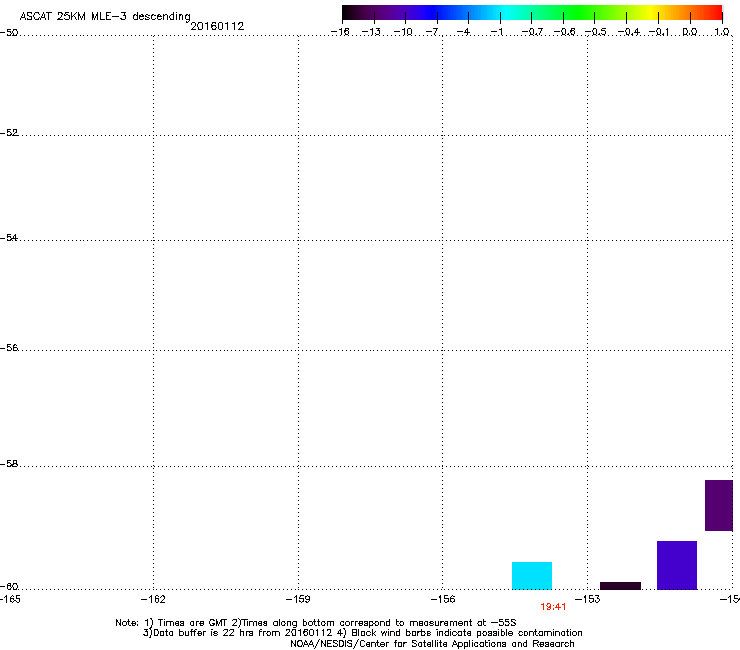Image resolution: width=740 pixels, height=650 pixels.
Task: Click the '-58' latitude axis label
Action: point(9,464)
